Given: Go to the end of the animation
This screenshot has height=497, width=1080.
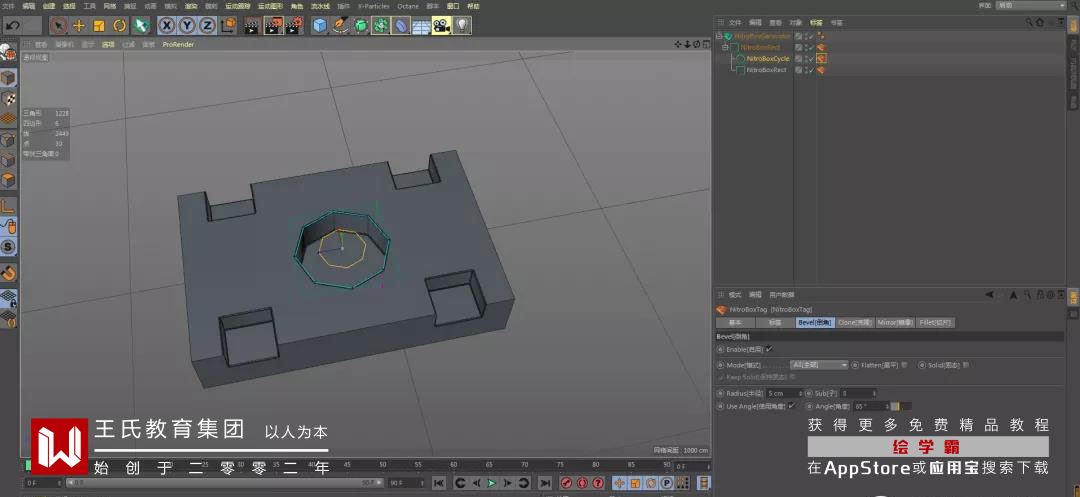Looking at the screenshot, I should 545,483.
